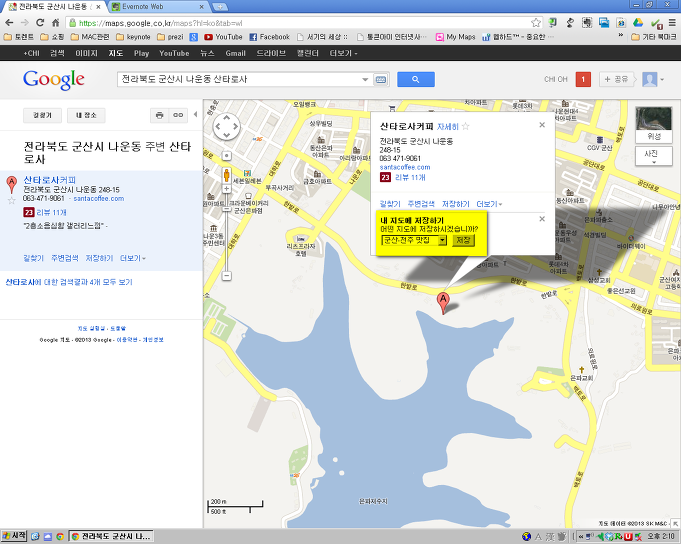Open 이미지 in the Google bar
Viewport: 681px width, 544px height.
(x=86, y=53)
